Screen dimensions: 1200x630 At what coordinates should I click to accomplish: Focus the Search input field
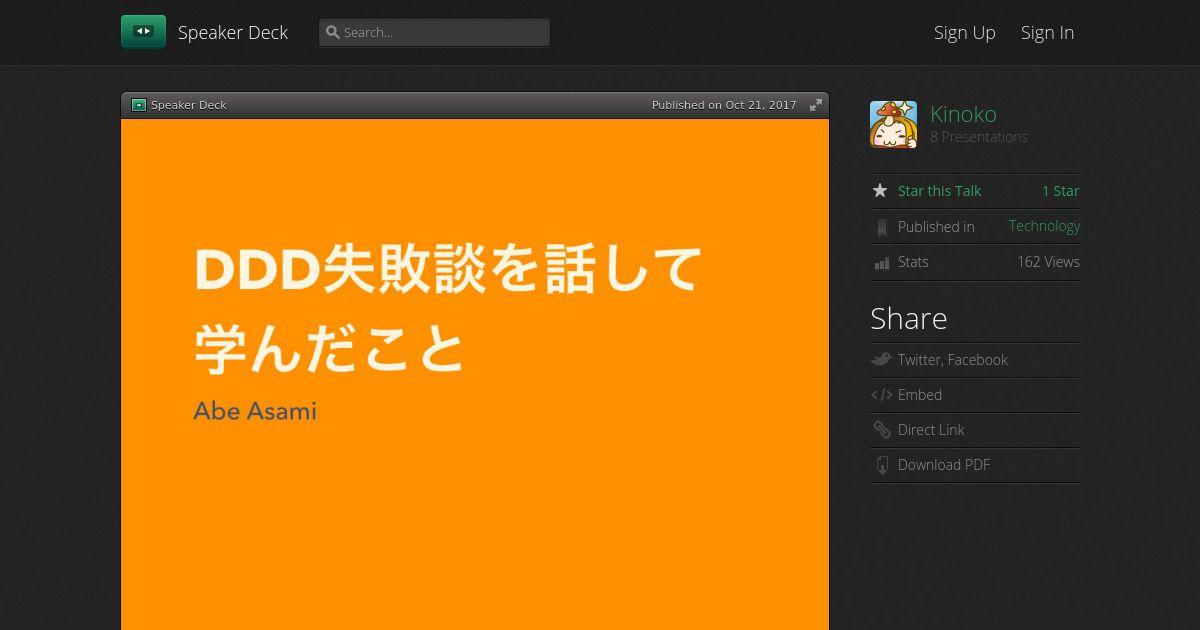[x=434, y=32]
